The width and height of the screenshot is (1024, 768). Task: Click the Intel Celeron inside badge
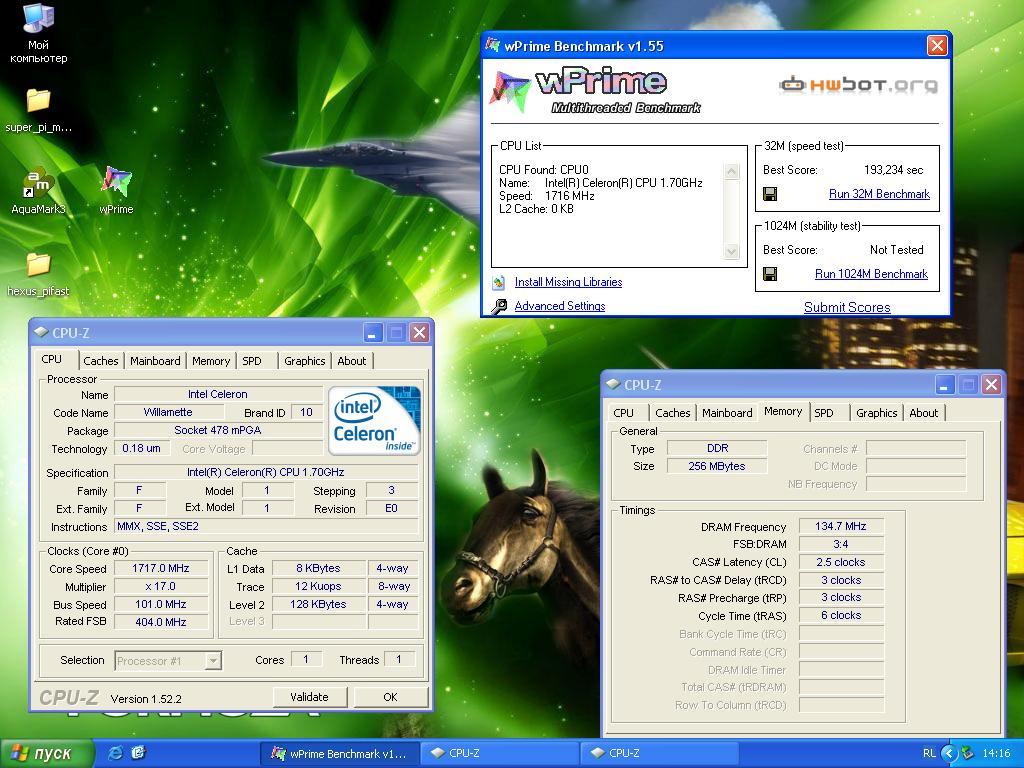374,421
